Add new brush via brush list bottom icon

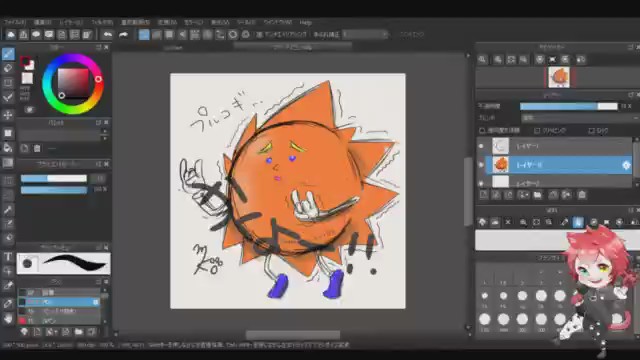(x=37, y=332)
